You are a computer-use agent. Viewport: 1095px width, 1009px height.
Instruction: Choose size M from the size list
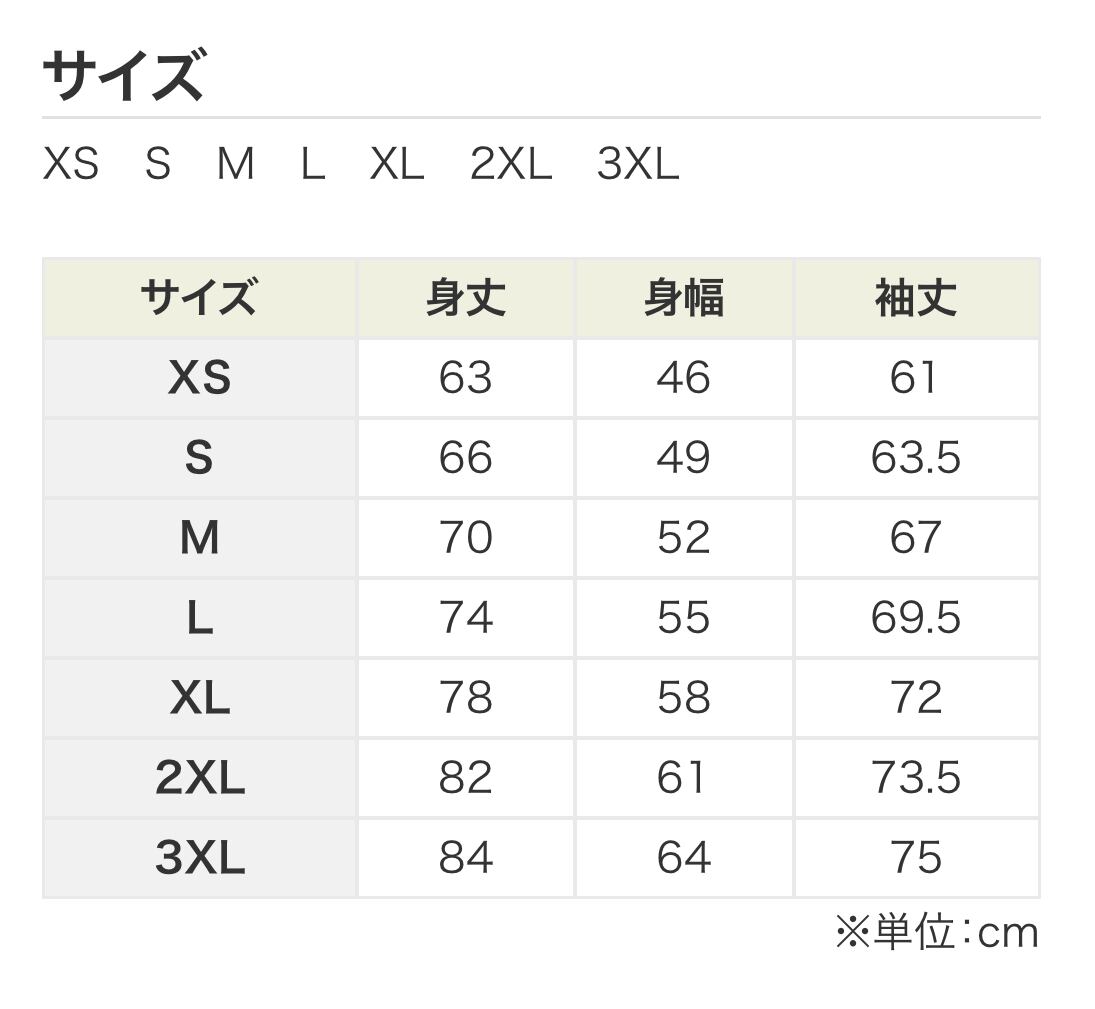point(235,164)
